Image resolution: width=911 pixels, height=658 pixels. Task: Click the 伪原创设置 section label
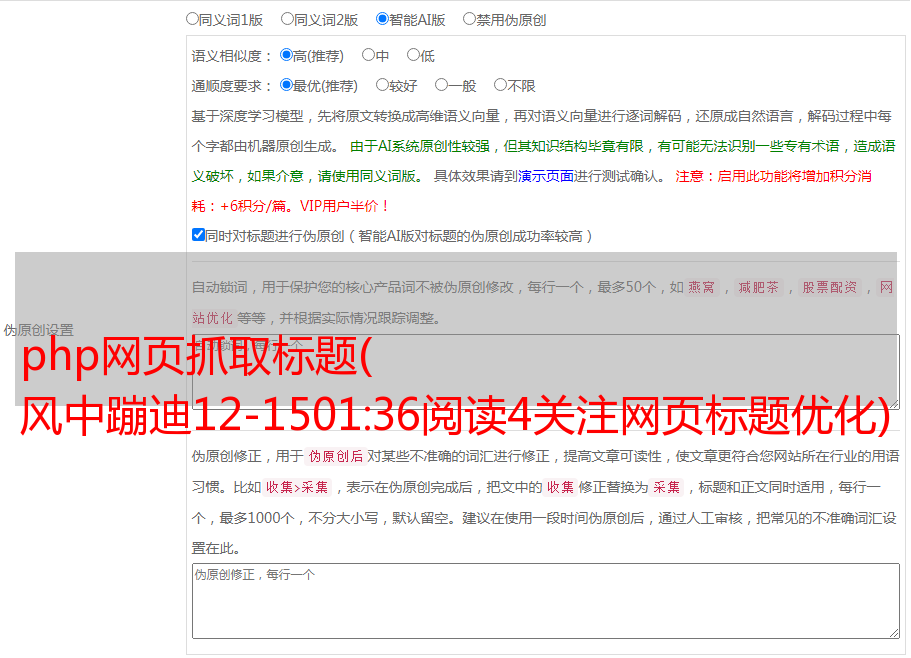point(38,330)
